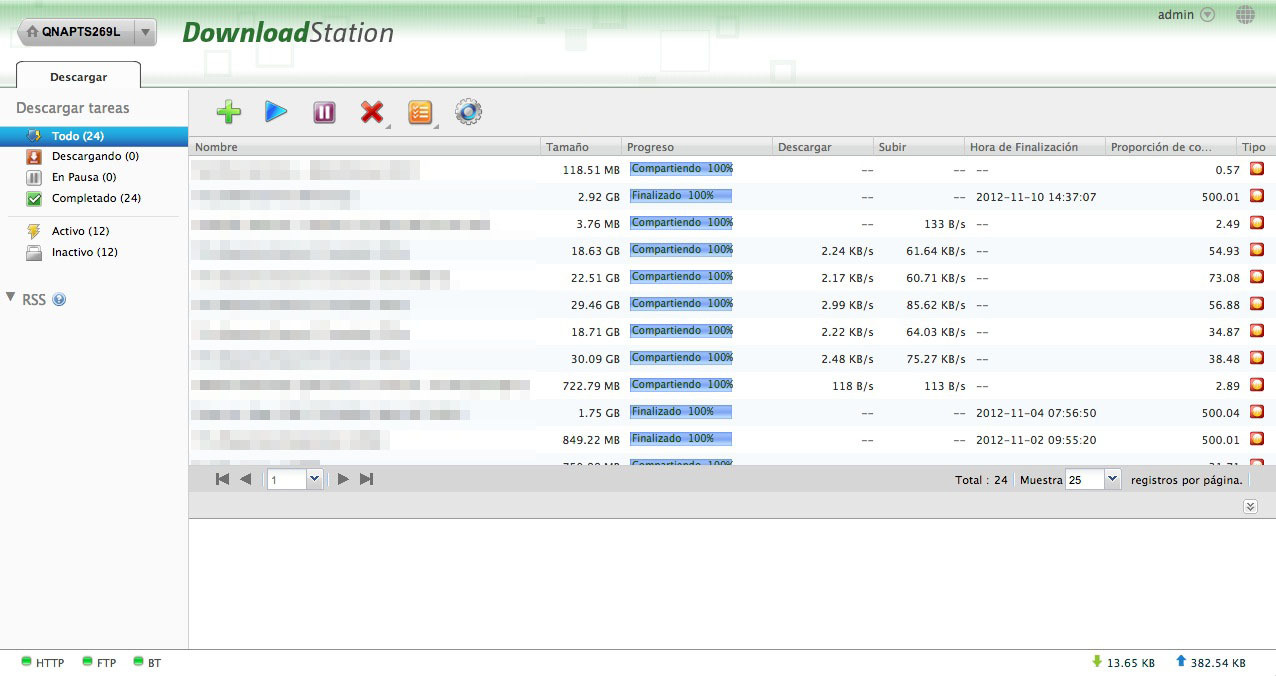
Task: Click type icon in the 18.71 GB row
Action: tap(1257, 331)
